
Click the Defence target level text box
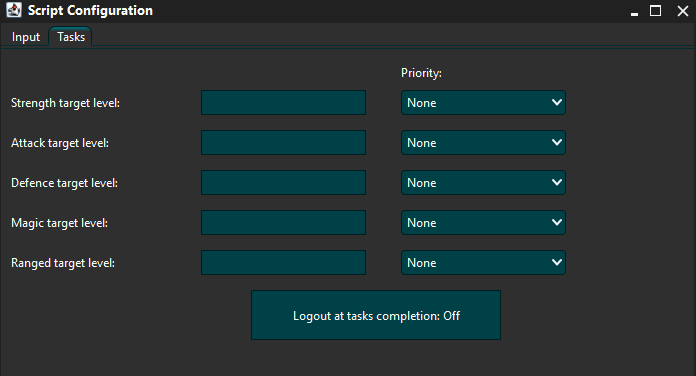283,182
